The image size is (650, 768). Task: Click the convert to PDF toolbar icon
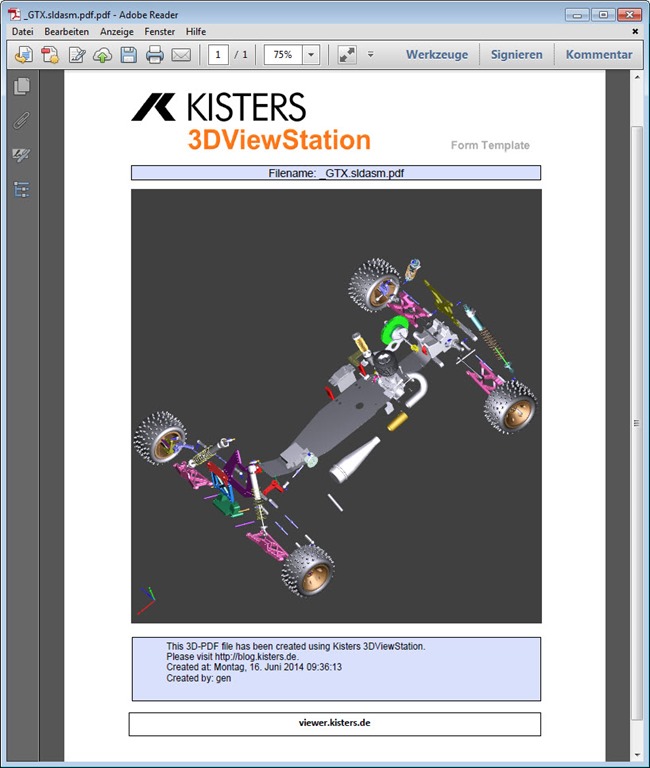[49, 54]
